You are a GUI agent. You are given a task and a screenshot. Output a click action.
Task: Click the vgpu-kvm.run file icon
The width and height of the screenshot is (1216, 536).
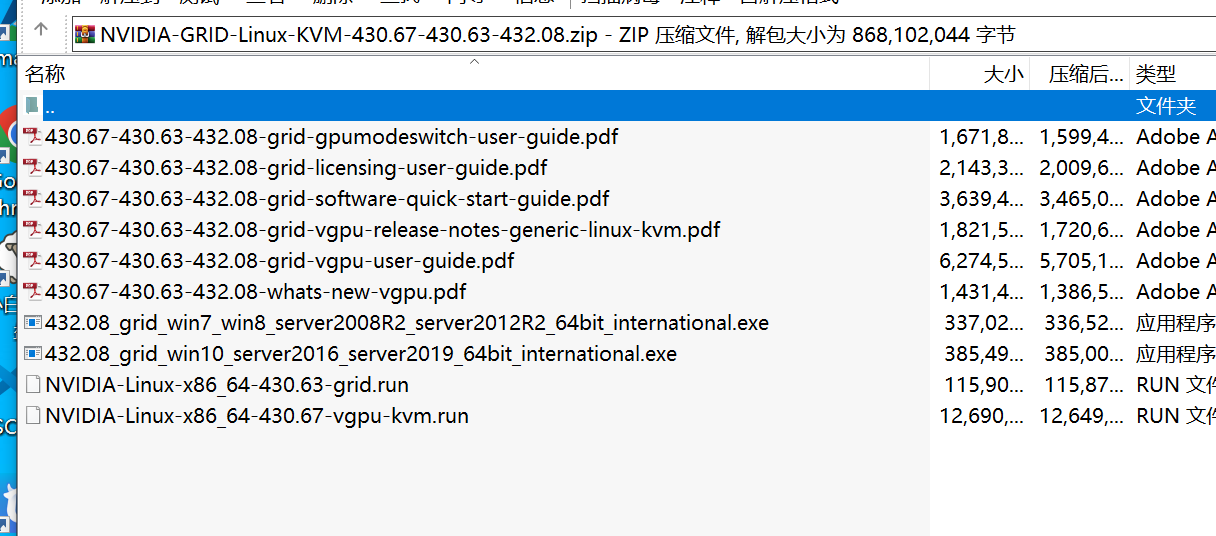[x=33, y=416]
